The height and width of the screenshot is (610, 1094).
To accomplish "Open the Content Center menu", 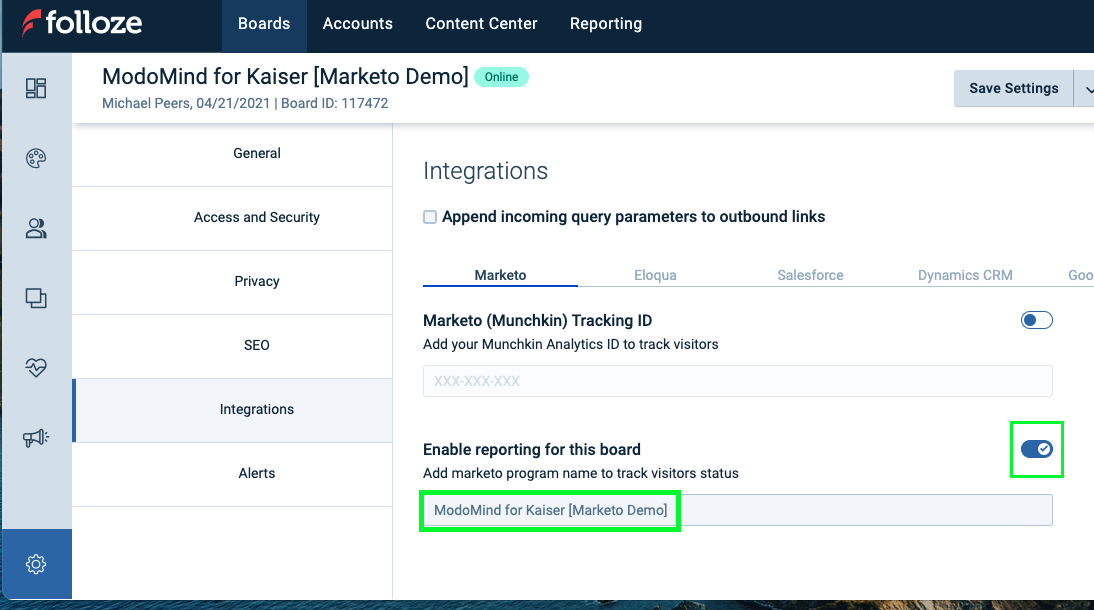I will tap(481, 24).
